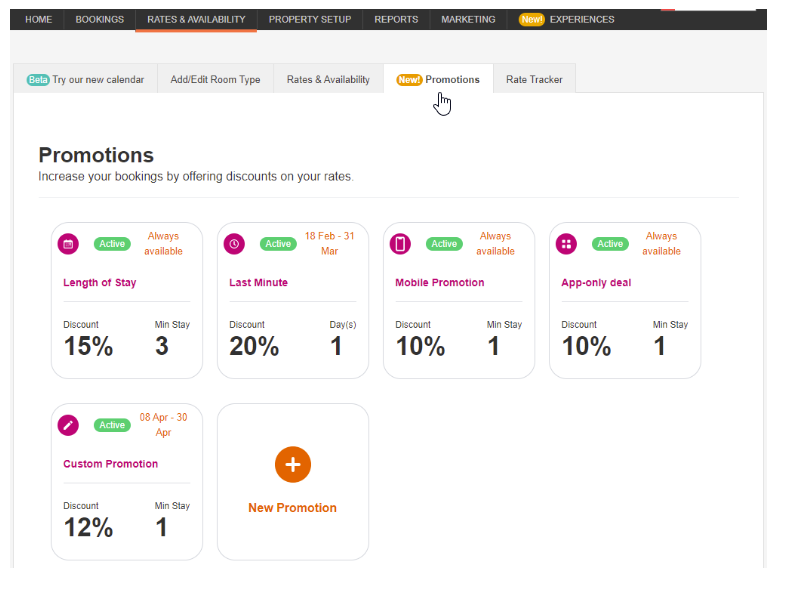This screenshot has width=793, height=591.
Task: Click the App-only deal grid icon
Action: 566,244
